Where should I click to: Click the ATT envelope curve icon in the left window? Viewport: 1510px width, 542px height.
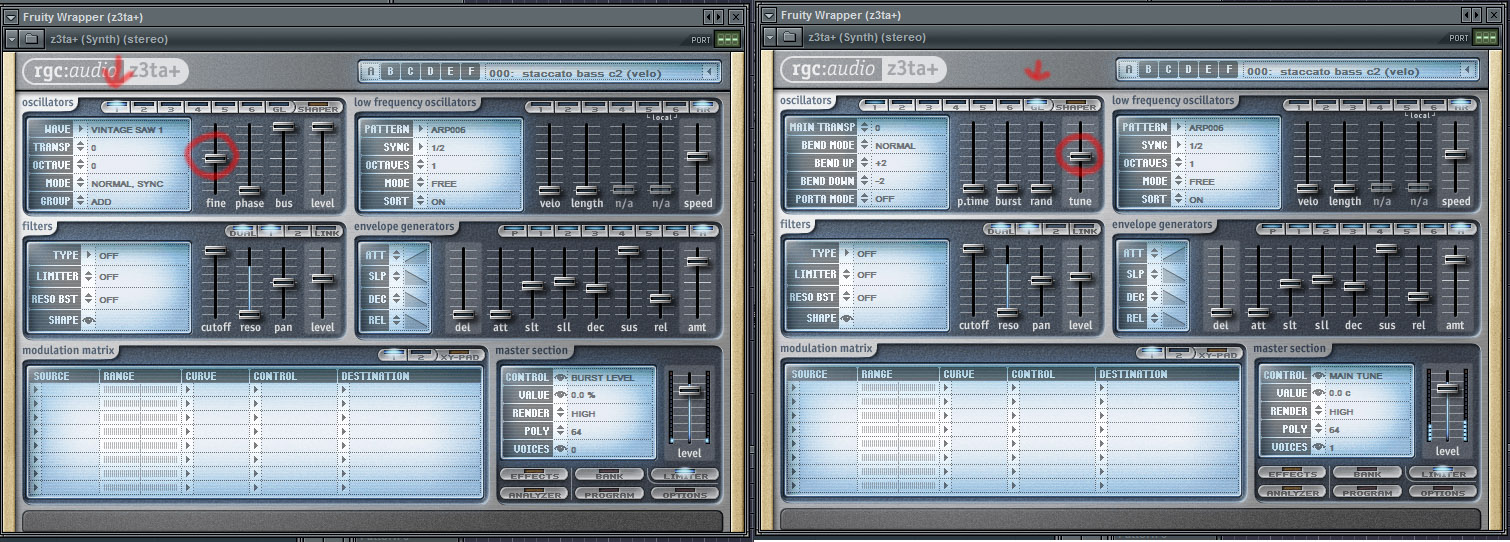[415, 255]
